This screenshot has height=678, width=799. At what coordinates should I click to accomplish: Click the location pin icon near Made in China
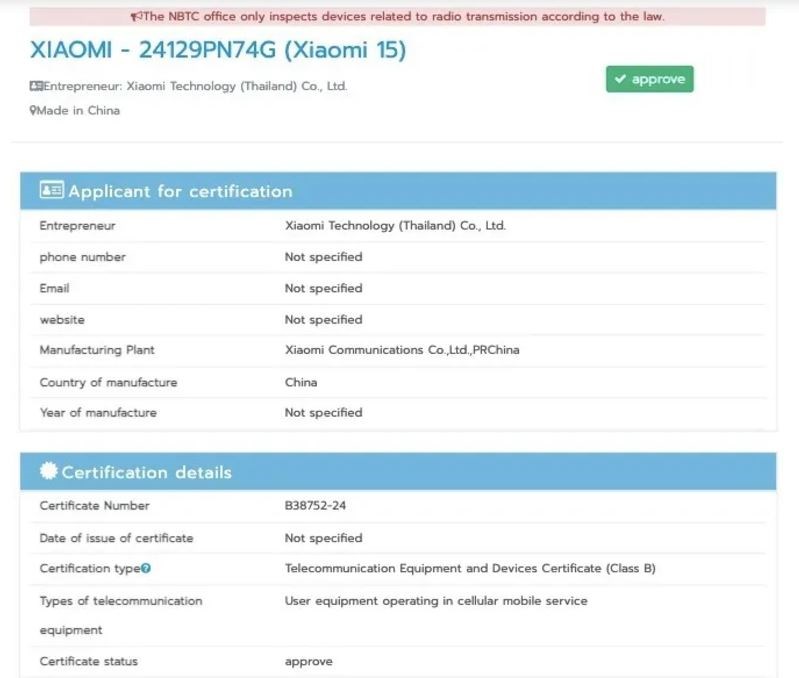tap(33, 111)
